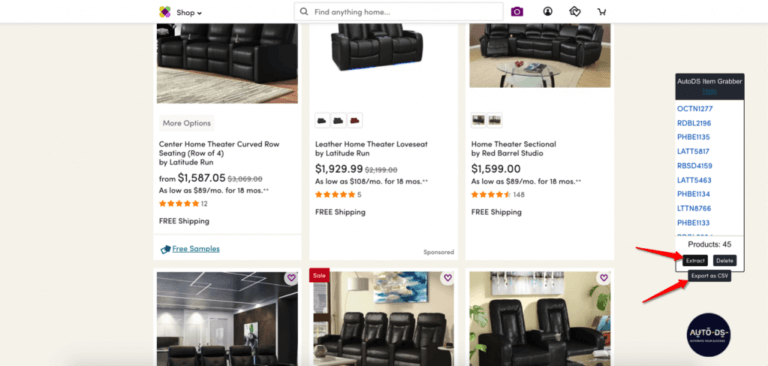
Task: Open the shopping cart icon
Action: [x=601, y=12]
